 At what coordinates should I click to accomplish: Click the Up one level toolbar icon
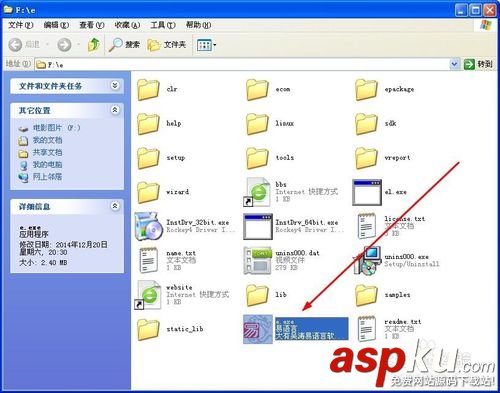click(x=94, y=44)
